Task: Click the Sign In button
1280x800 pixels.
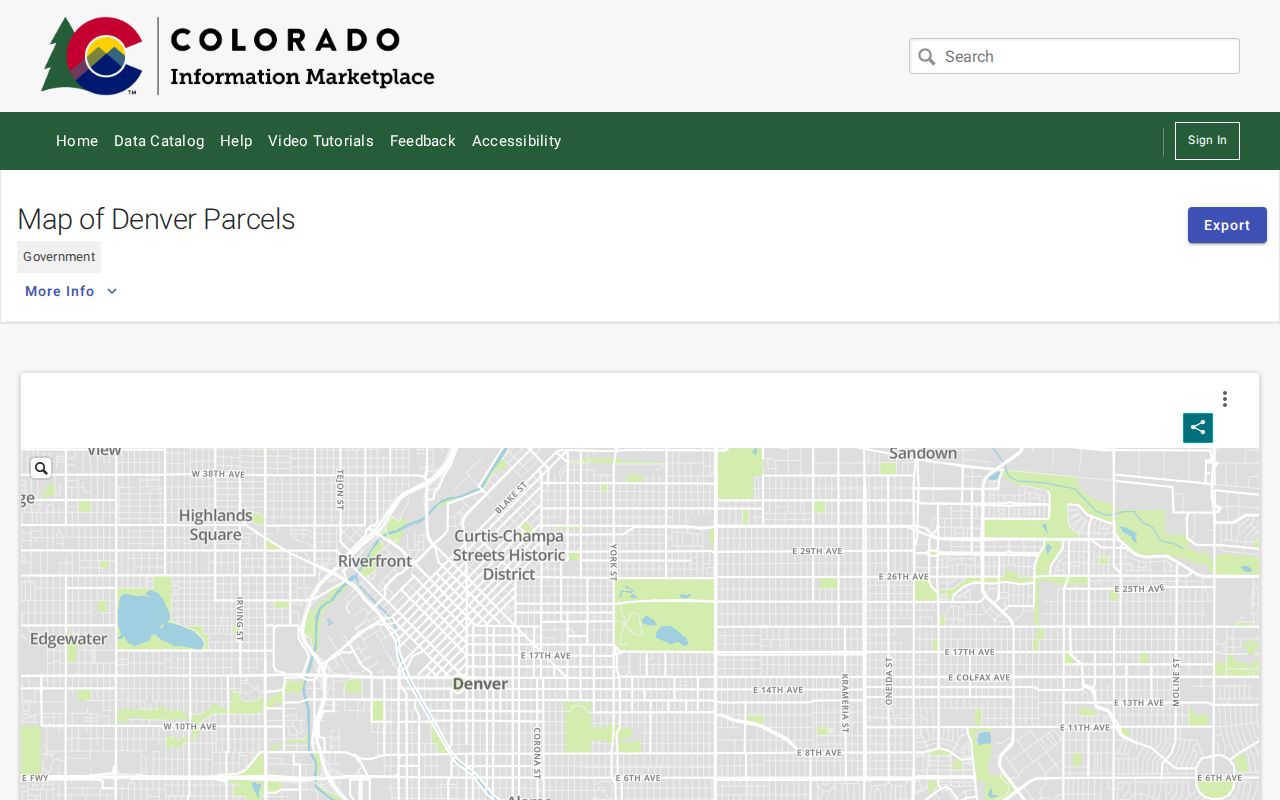Action: 1207,141
